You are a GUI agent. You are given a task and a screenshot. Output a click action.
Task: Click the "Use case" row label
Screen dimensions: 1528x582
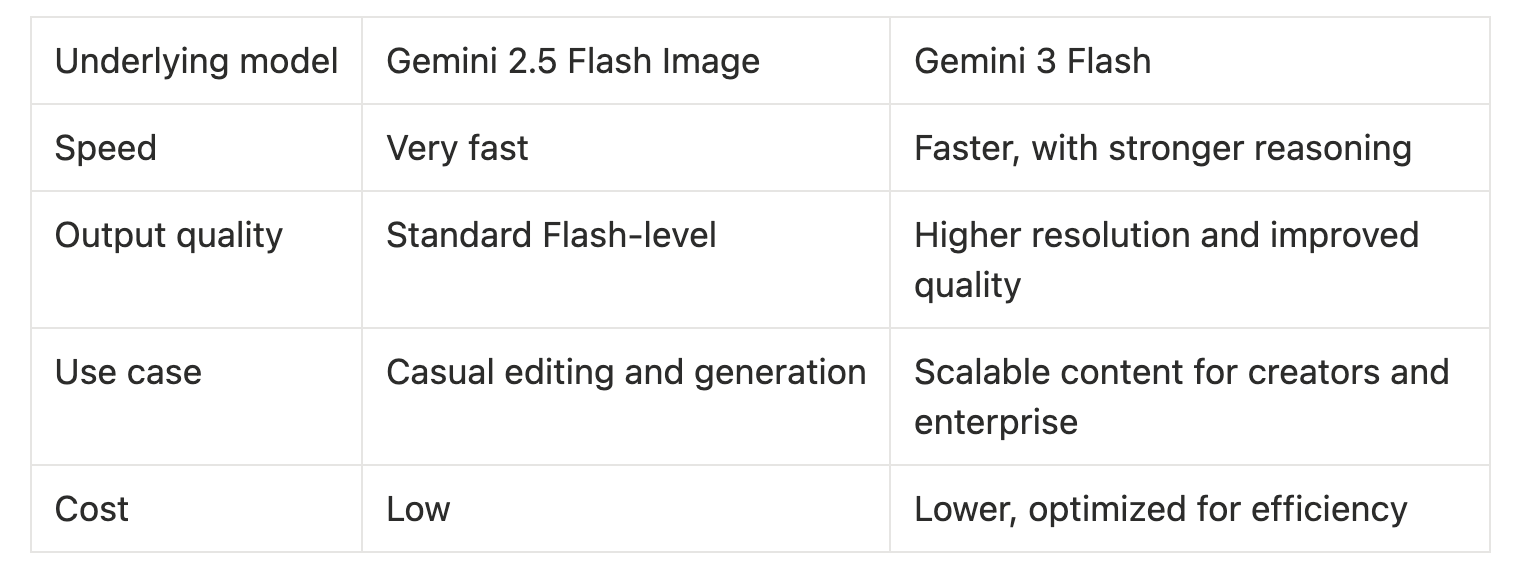[128, 372]
